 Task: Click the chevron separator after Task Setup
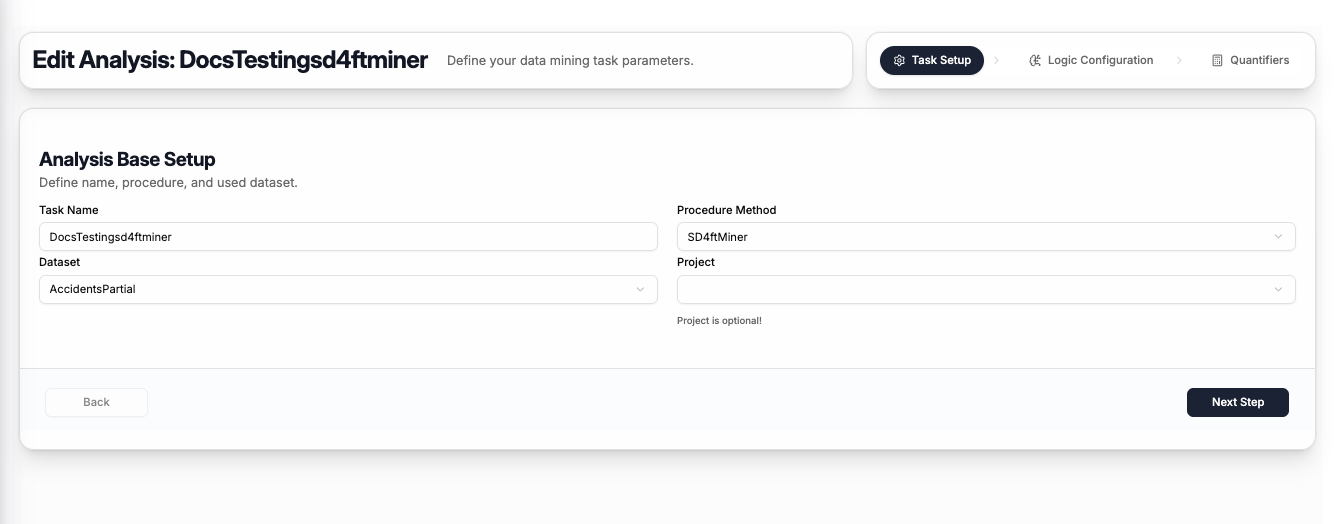tap(996, 60)
